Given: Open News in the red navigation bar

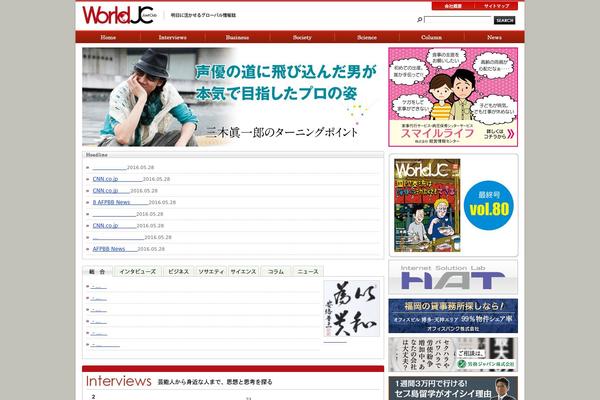Looking at the screenshot, I should tap(494, 37).
